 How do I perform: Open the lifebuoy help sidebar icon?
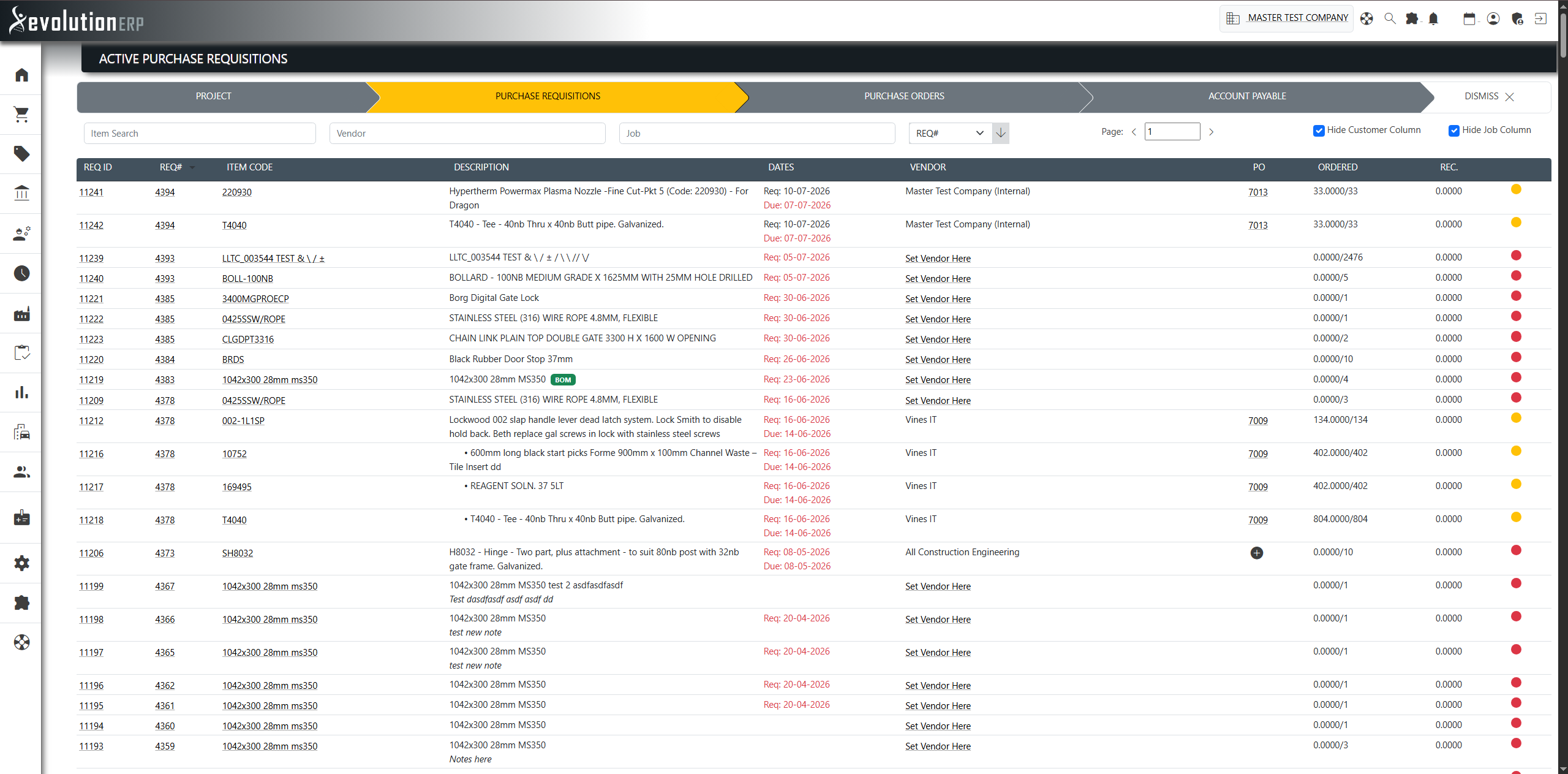click(21, 642)
